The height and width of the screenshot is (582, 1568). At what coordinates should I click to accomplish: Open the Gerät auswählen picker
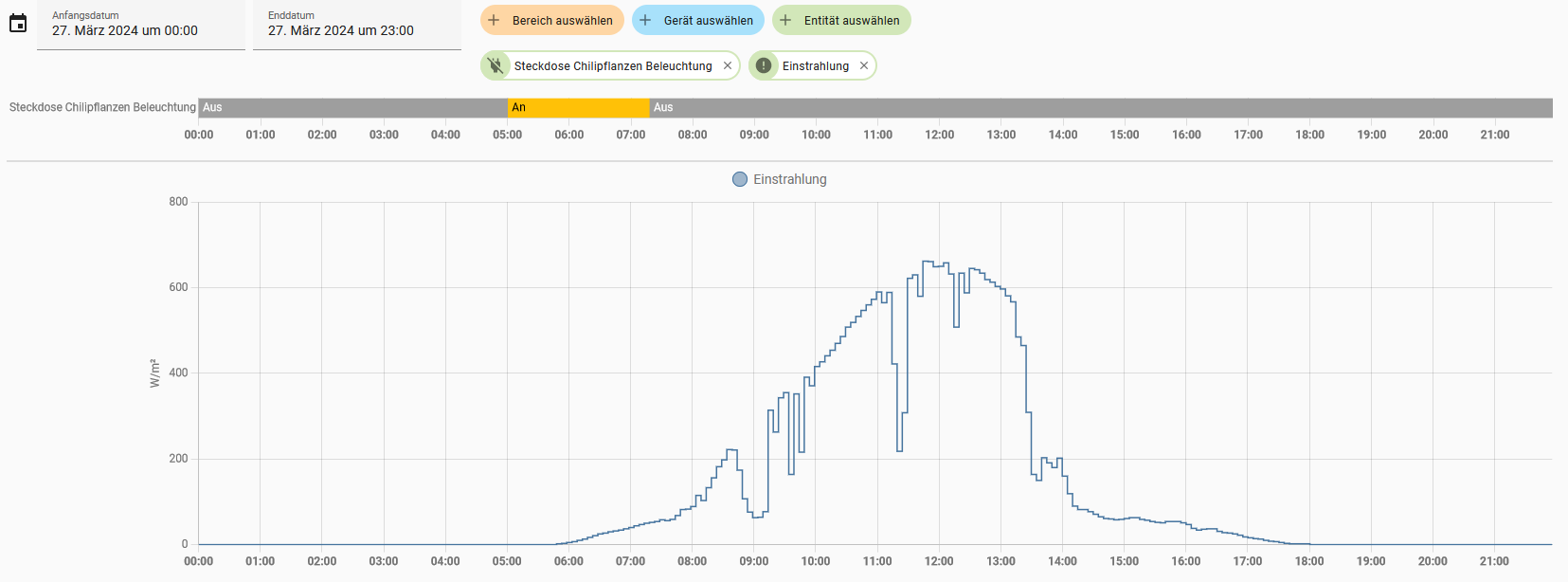point(698,20)
